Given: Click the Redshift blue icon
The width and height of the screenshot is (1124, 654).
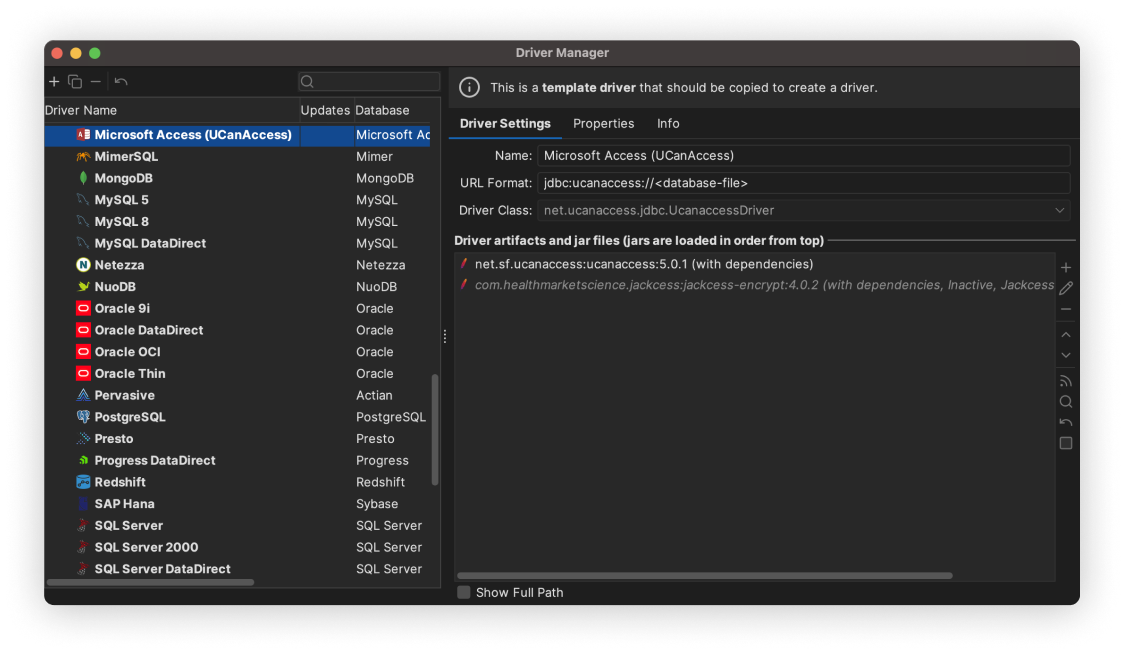Looking at the screenshot, I should click(83, 482).
